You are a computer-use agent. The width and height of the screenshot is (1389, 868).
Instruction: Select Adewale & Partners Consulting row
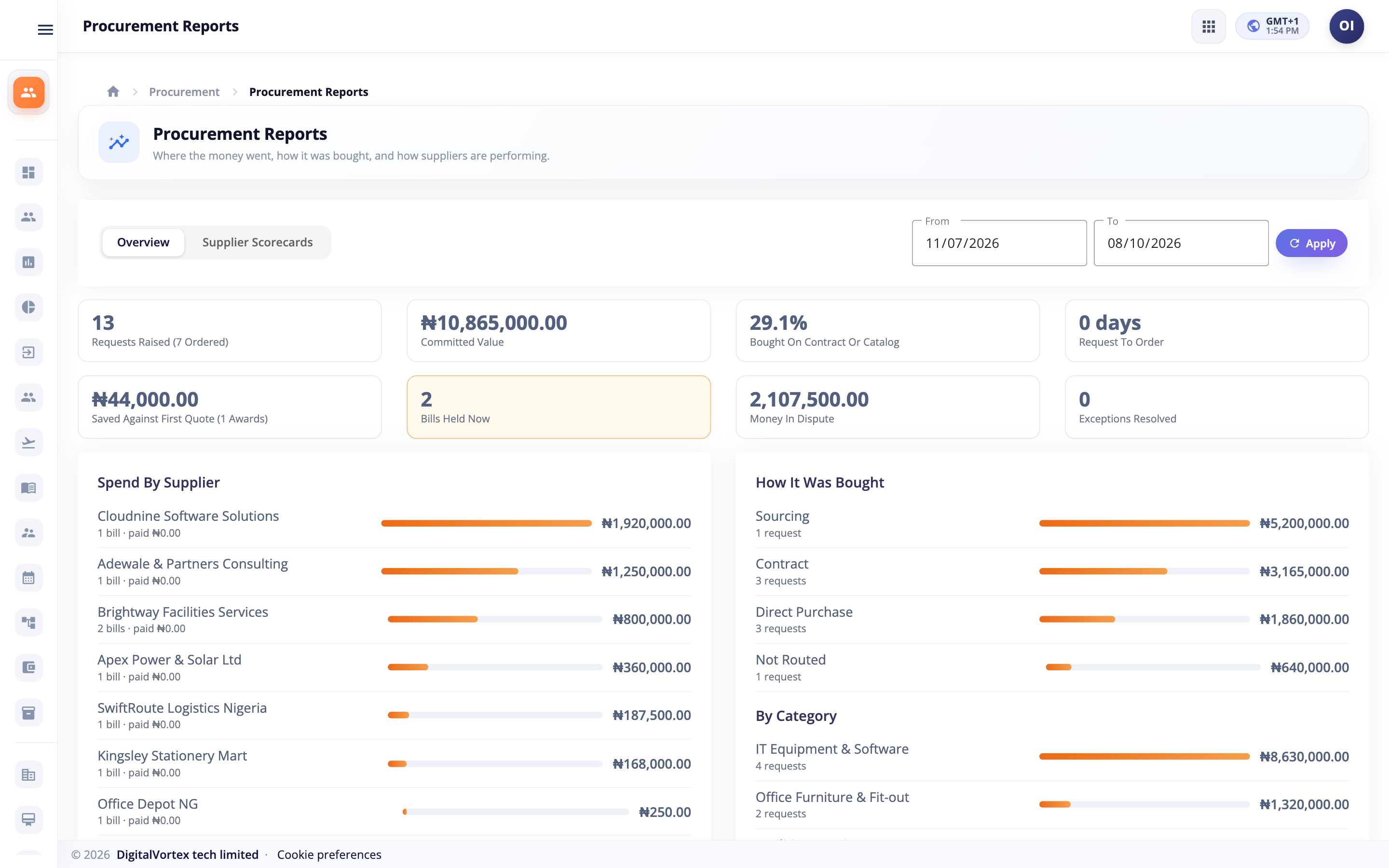(394, 572)
